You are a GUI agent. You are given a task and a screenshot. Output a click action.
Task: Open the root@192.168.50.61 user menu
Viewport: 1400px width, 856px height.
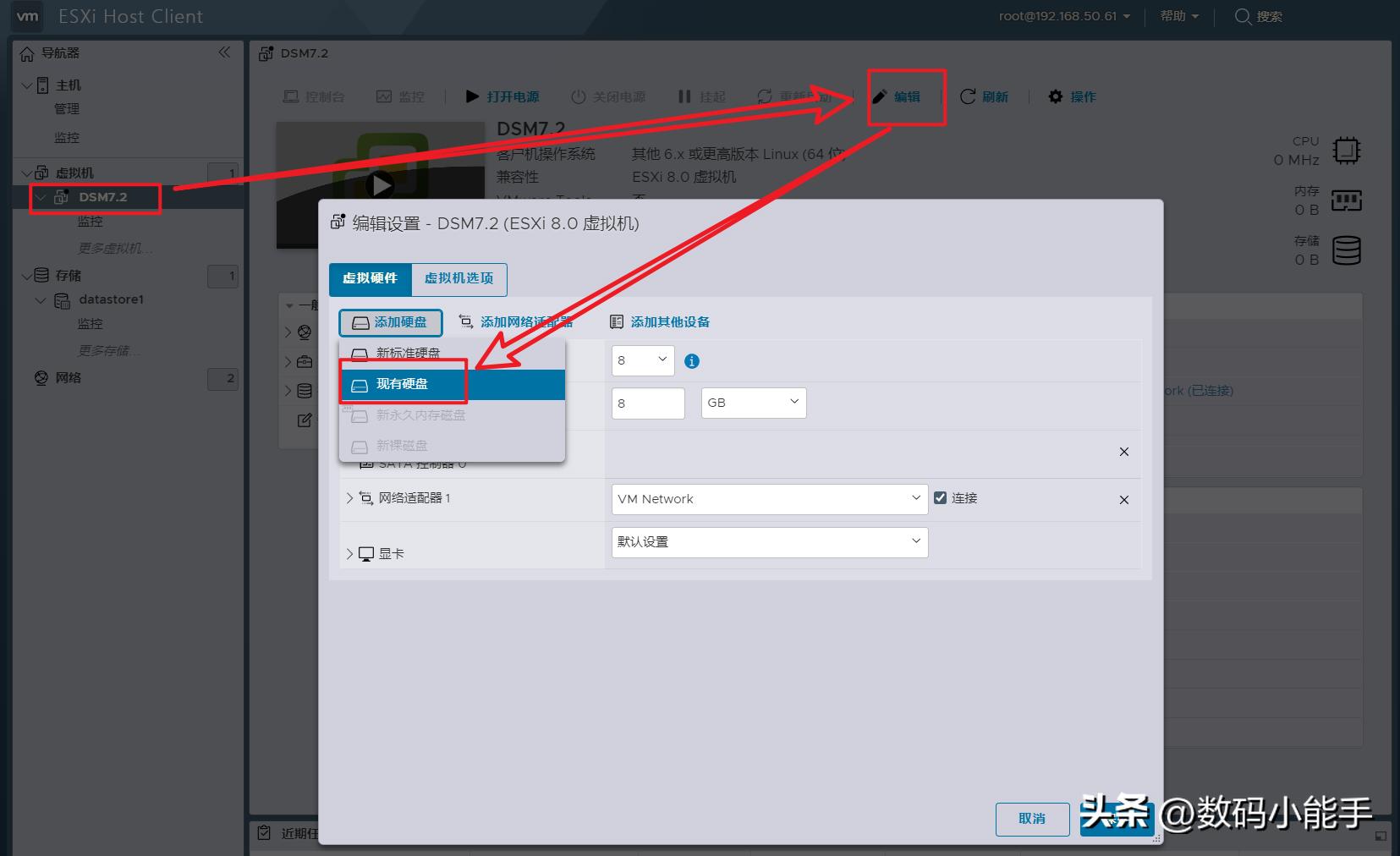[x=1064, y=16]
